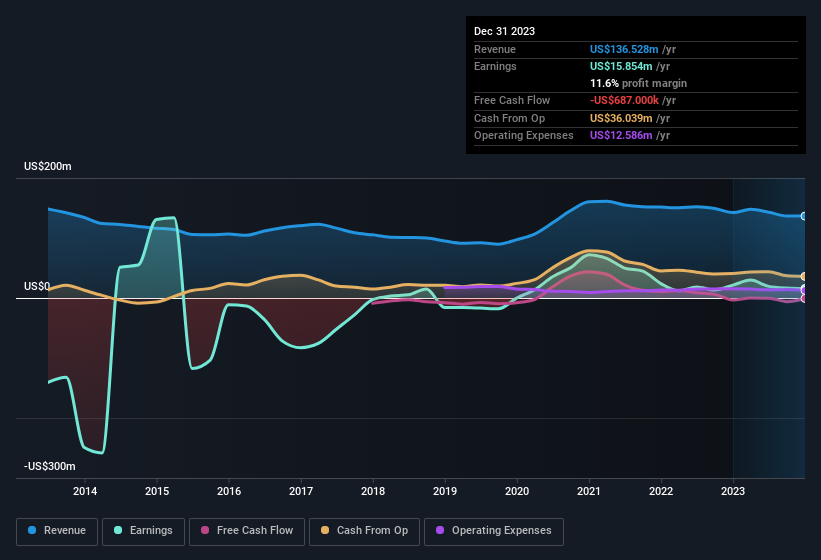Screen dimensions: 821x560
Task: Click the Free Cash Flow label in tooltip
Action: (512, 100)
